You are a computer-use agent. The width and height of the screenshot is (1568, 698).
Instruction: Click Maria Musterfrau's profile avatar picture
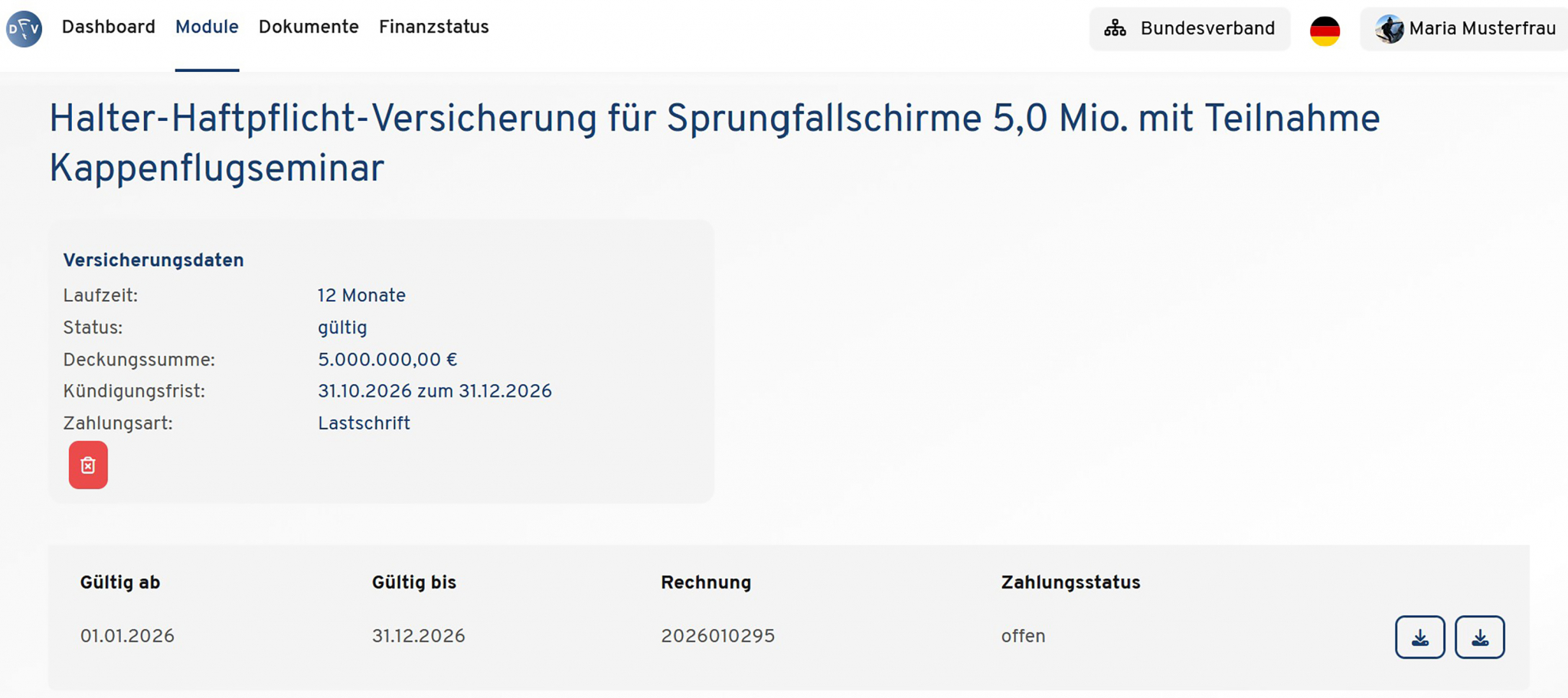1389,29
